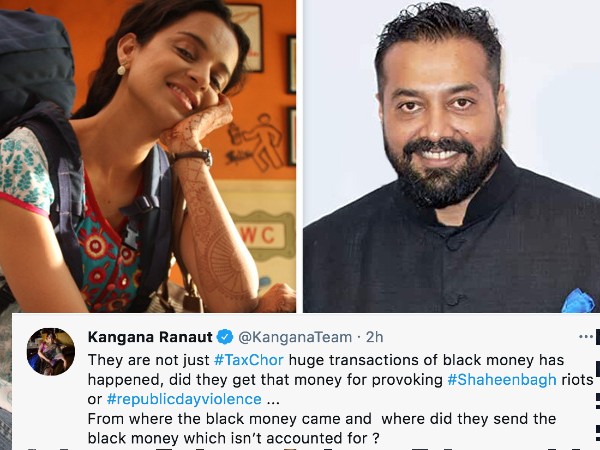Select the 2h tweet timestamp

click(x=374, y=337)
